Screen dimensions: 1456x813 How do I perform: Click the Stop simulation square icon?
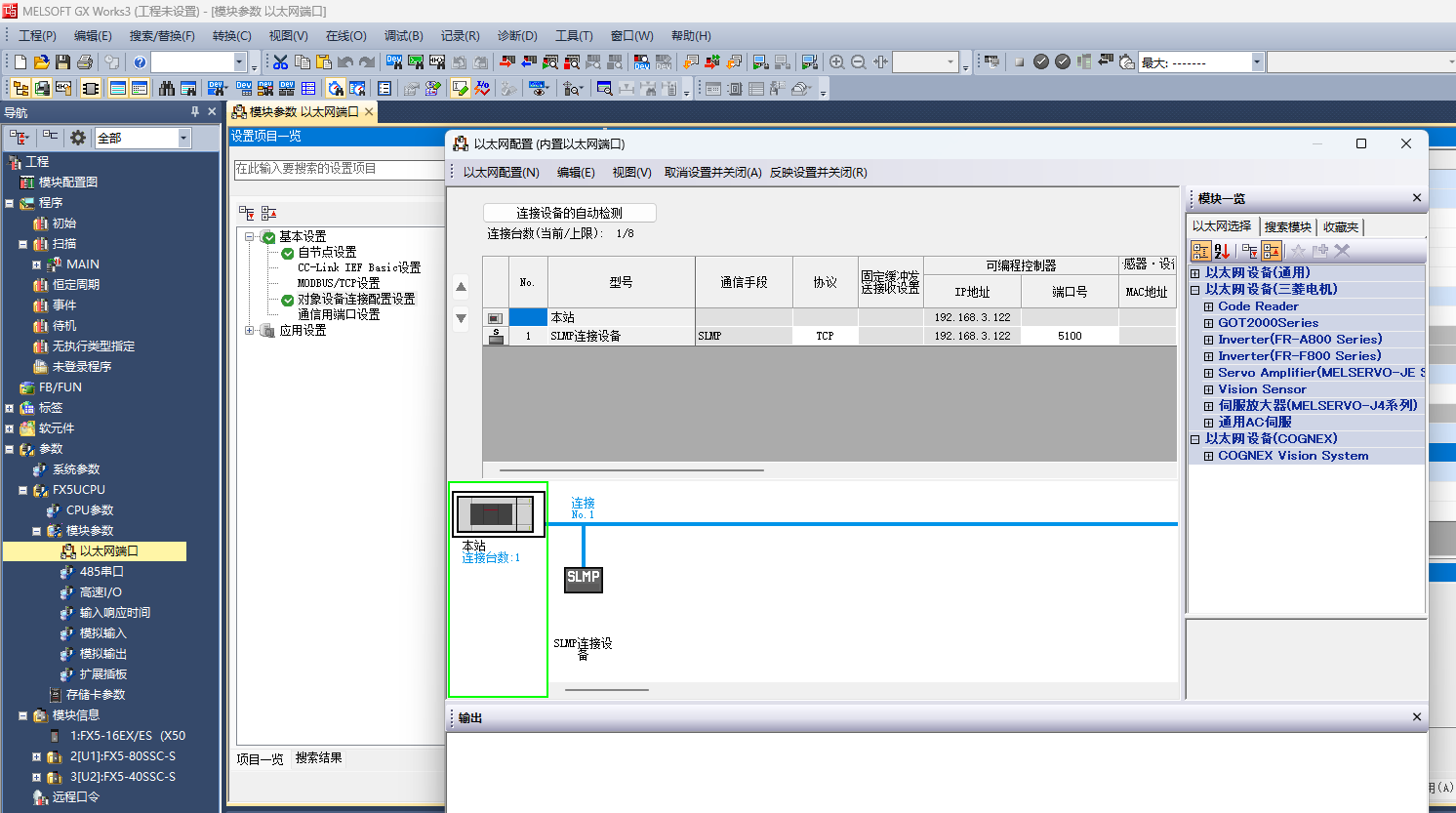[x=1020, y=62]
